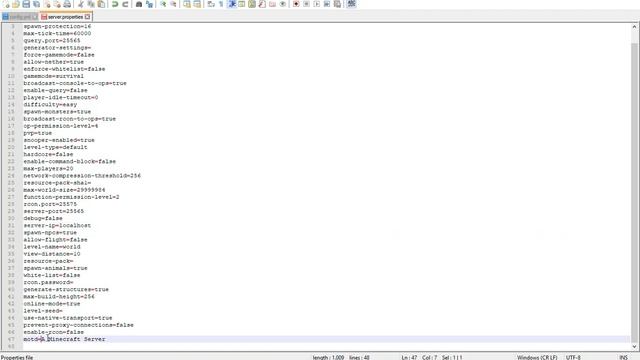640x360 pixels.
Task: Toggle Show All Characters pilcrow icon
Action: coord(221,4)
